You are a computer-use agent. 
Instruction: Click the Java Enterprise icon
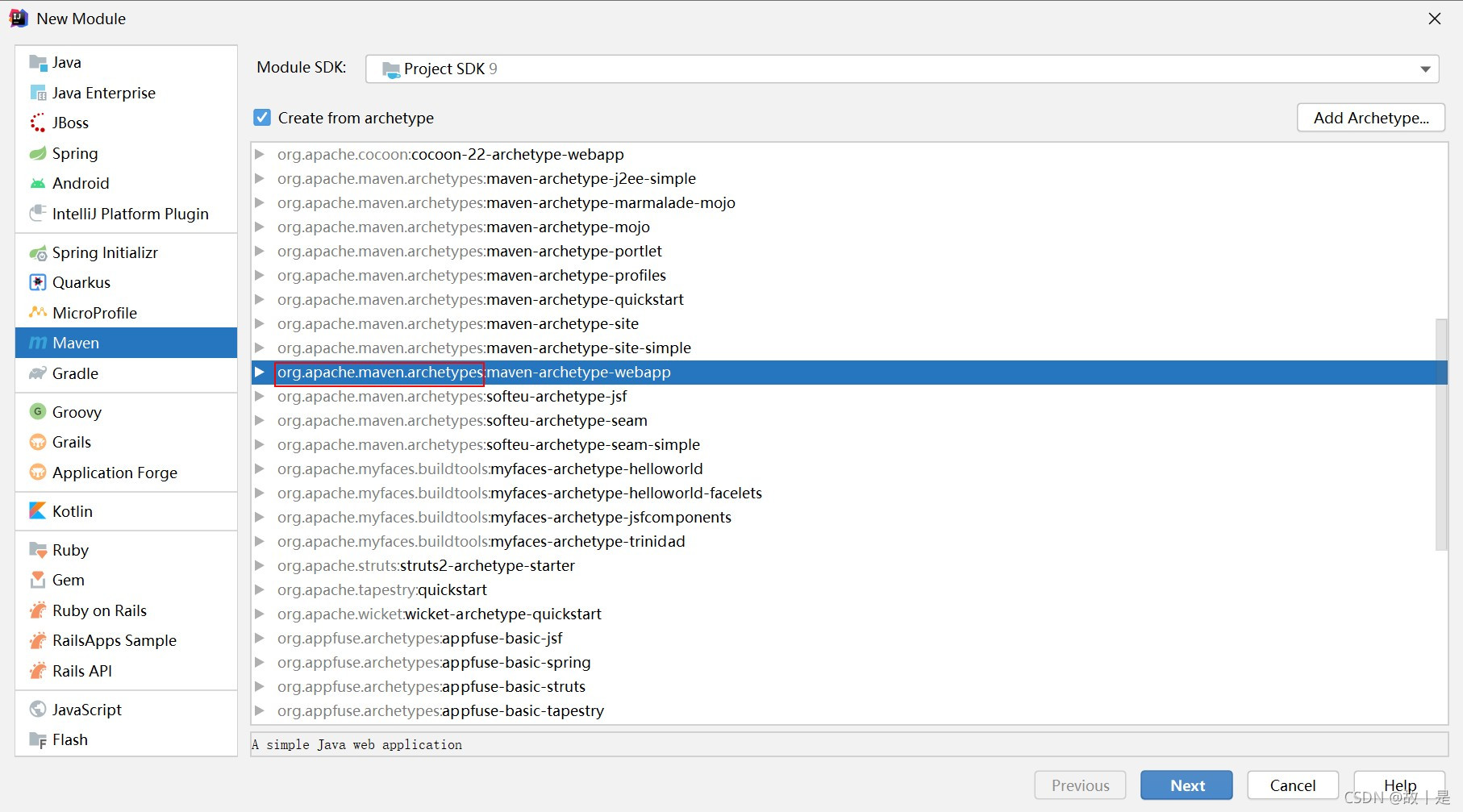coord(38,93)
